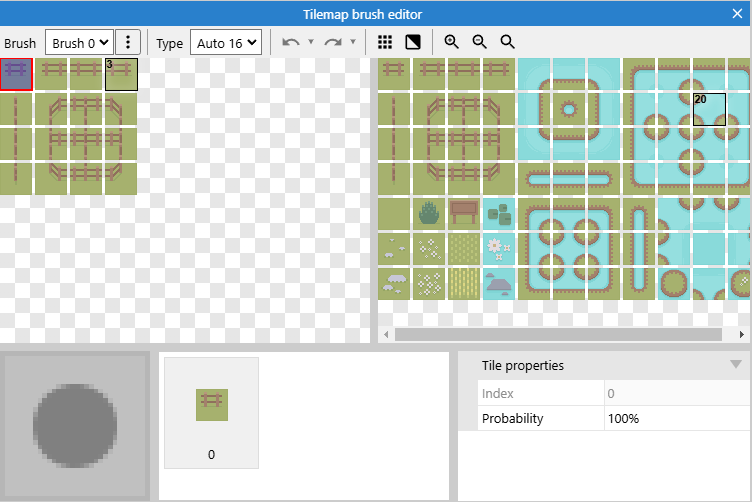Click the Redo arrow icon

pyautogui.click(x=333, y=43)
